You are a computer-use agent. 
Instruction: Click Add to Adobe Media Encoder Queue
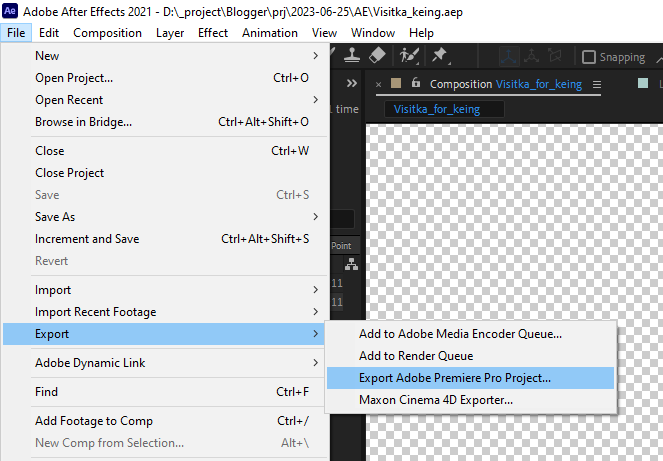coord(471,334)
